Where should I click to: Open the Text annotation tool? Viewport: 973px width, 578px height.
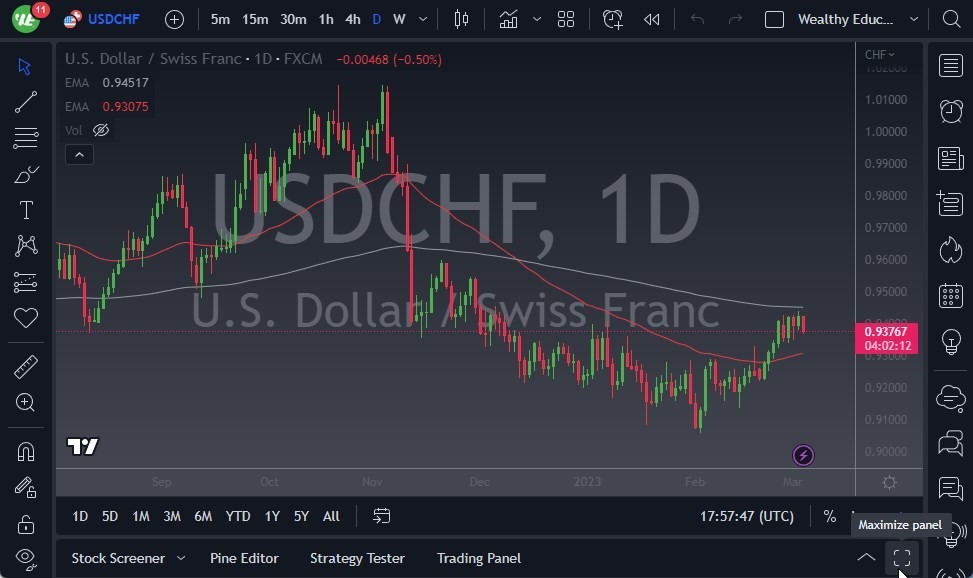26,210
